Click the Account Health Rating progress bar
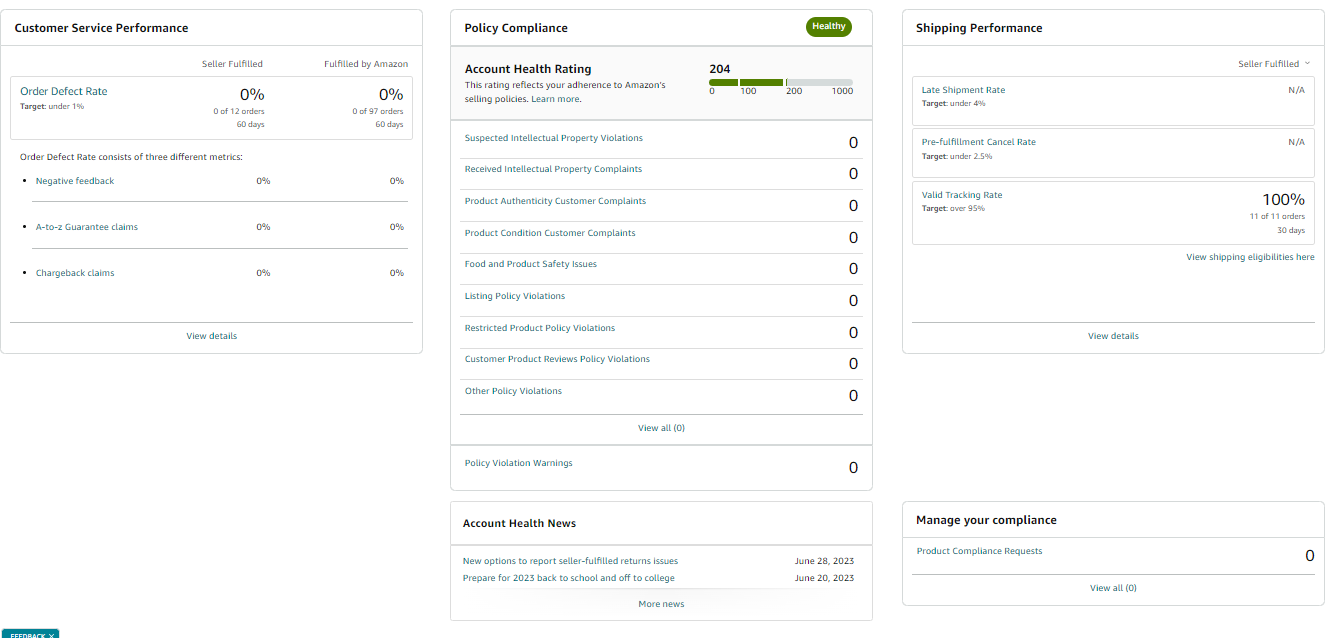Image resolution: width=1331 pixels, height=638 pixels. (x=781, y=82)
